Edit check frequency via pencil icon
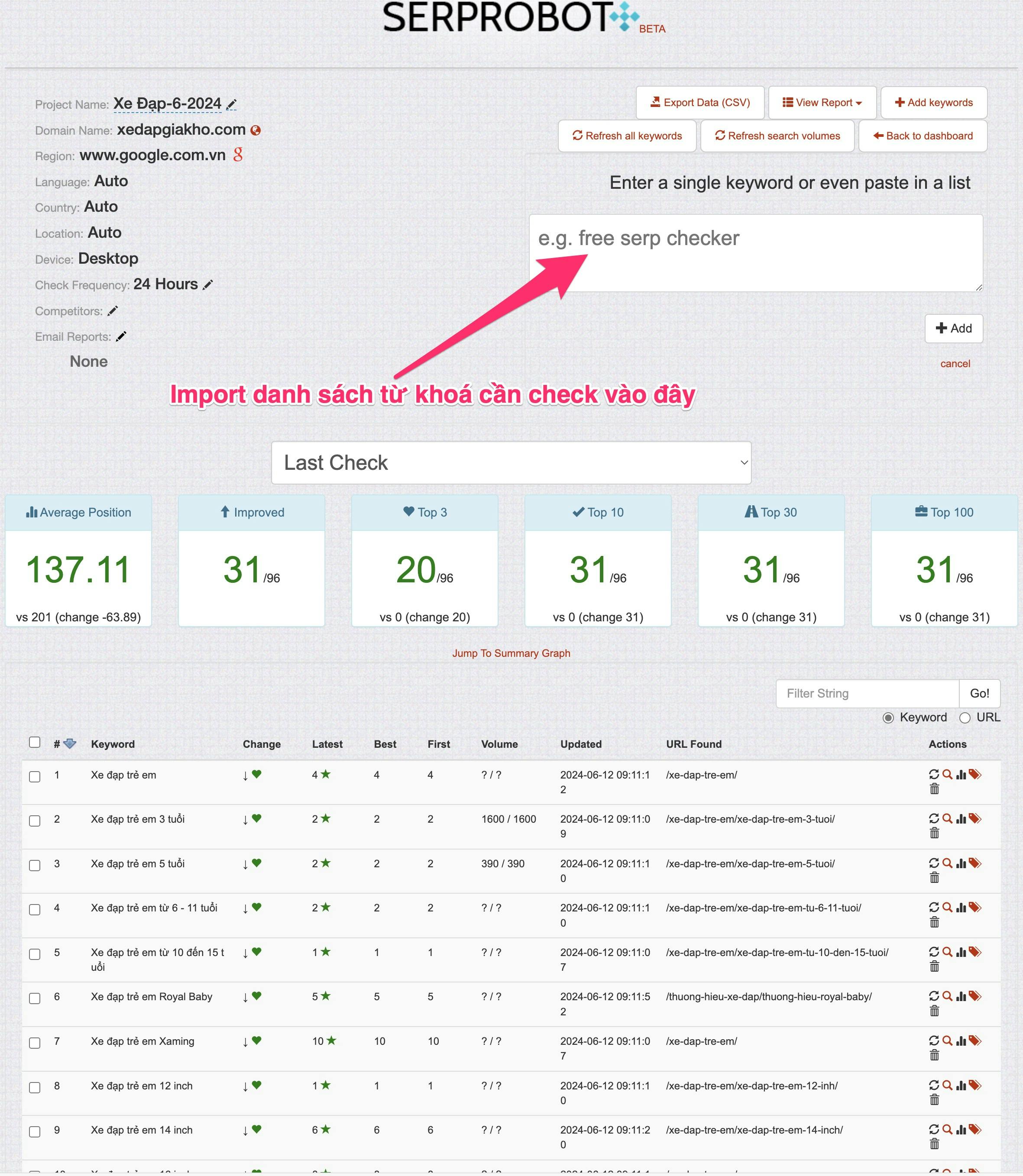Image resolution: width=1023 pixels, height=1176 pixels. (x=208, y=284)
